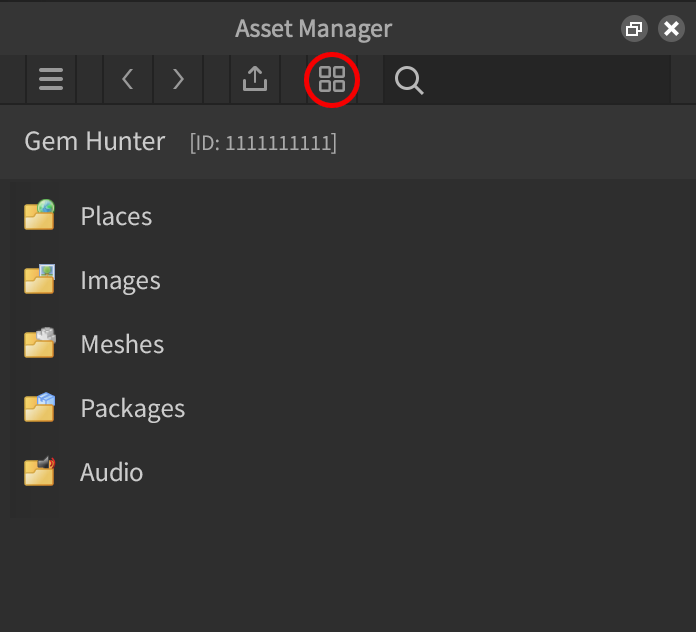Select the Images folder label
The width and height of the screenshot is (696, 632).
coord(120,281)
